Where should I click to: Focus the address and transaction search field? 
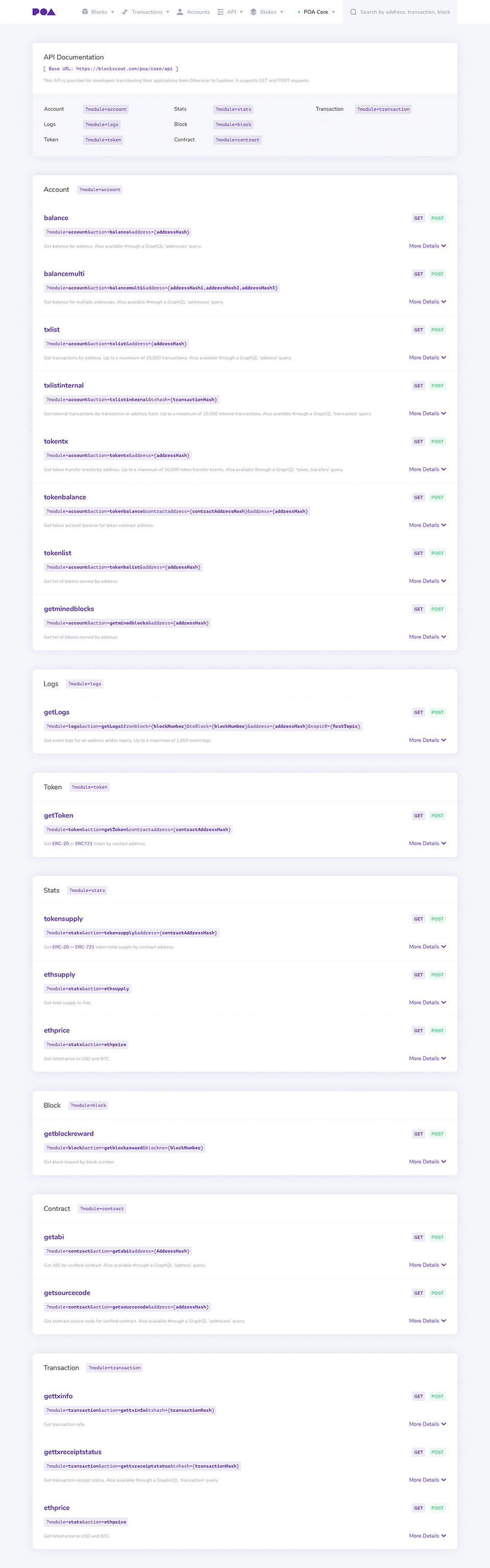[x=405, y=12]
